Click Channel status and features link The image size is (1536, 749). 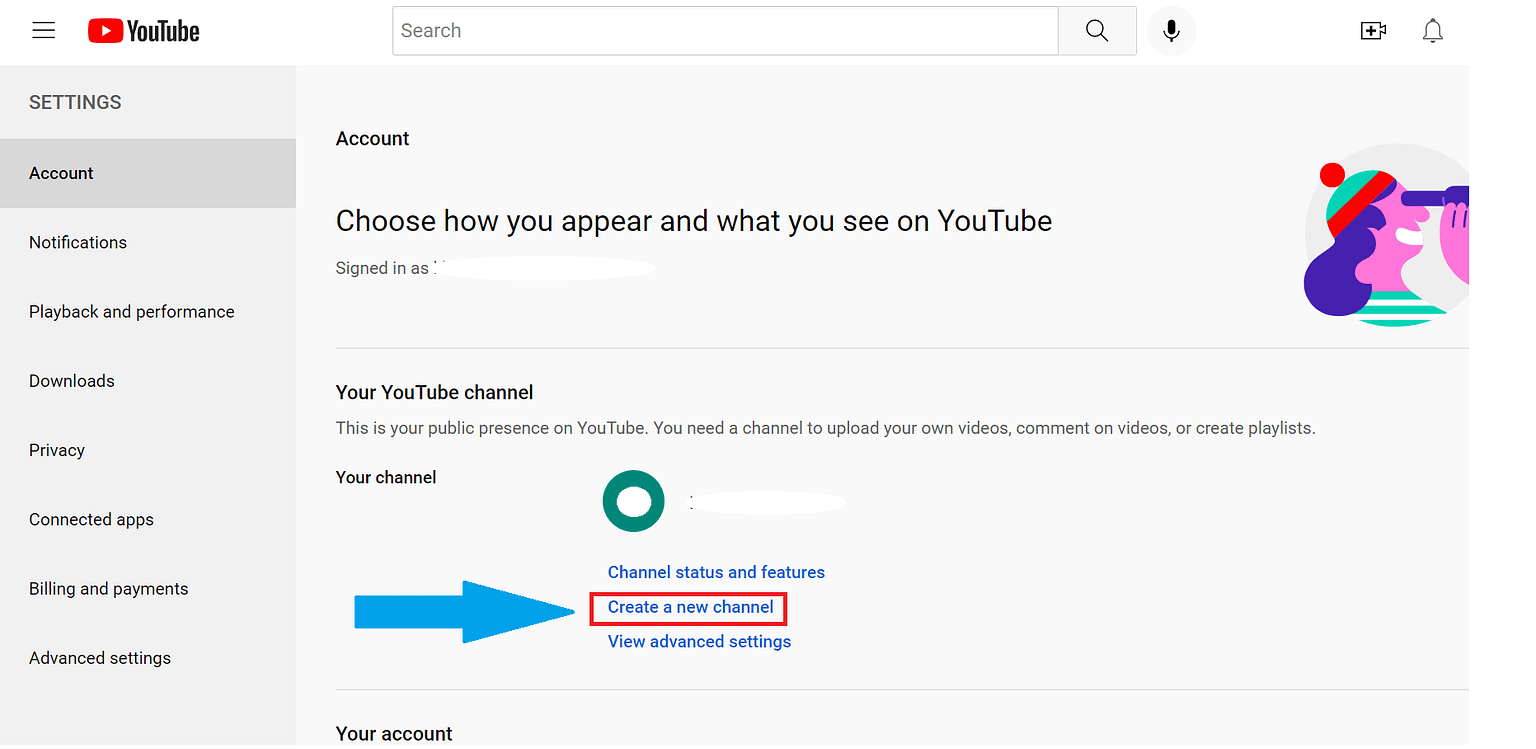tap(716, 573)
